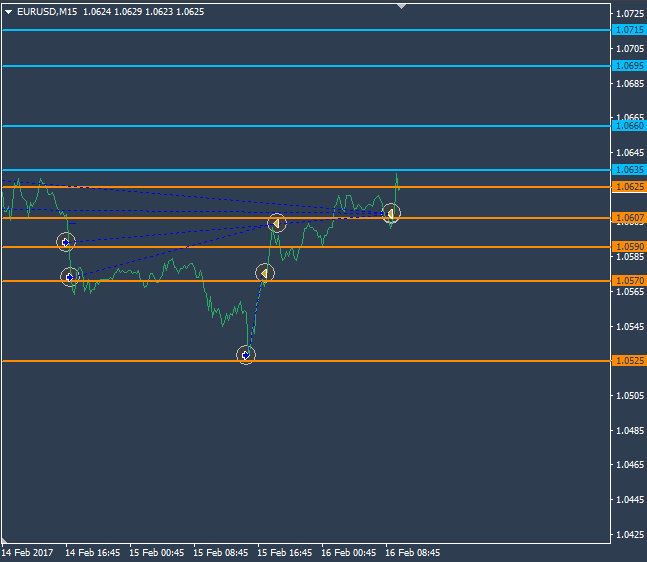Click the 1.0425 price scale value

(630, 535)
